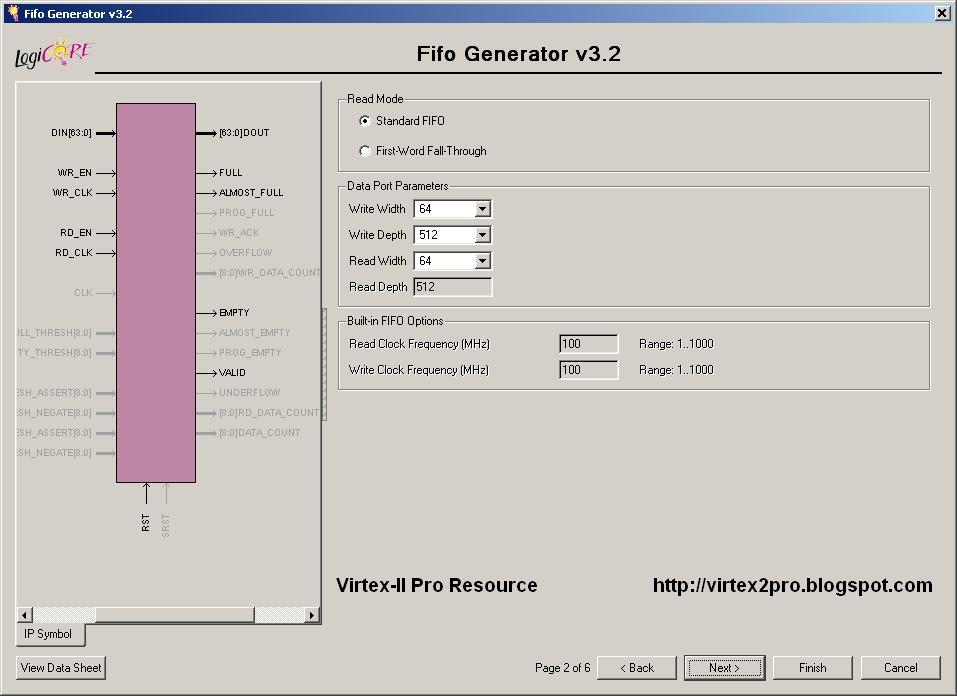This screenshot has height=696, width=957.
Task: Click the LogiCORE logo
Action: (53, 55)
